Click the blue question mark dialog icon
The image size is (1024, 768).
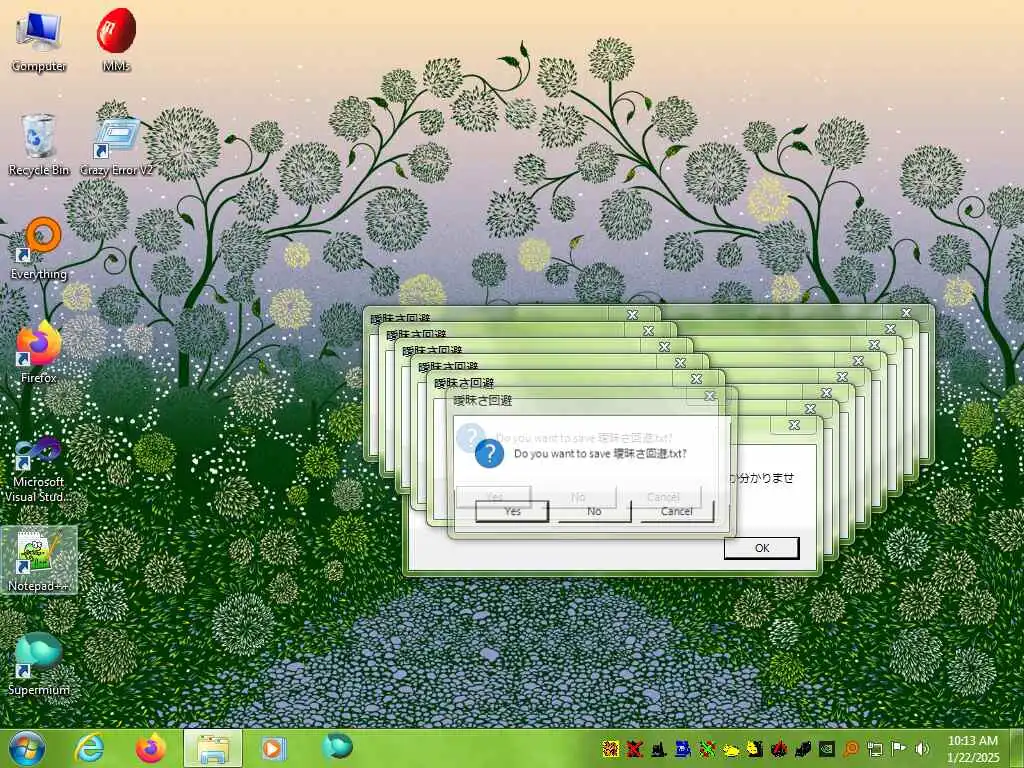(x=489, y=453)
